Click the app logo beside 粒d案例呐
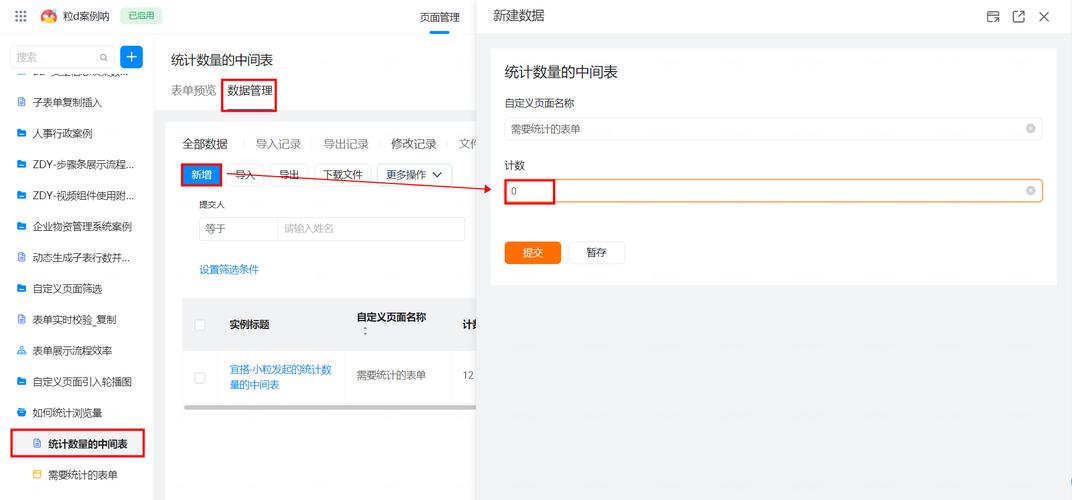1072x500 pixels. (x=49, y=16)
